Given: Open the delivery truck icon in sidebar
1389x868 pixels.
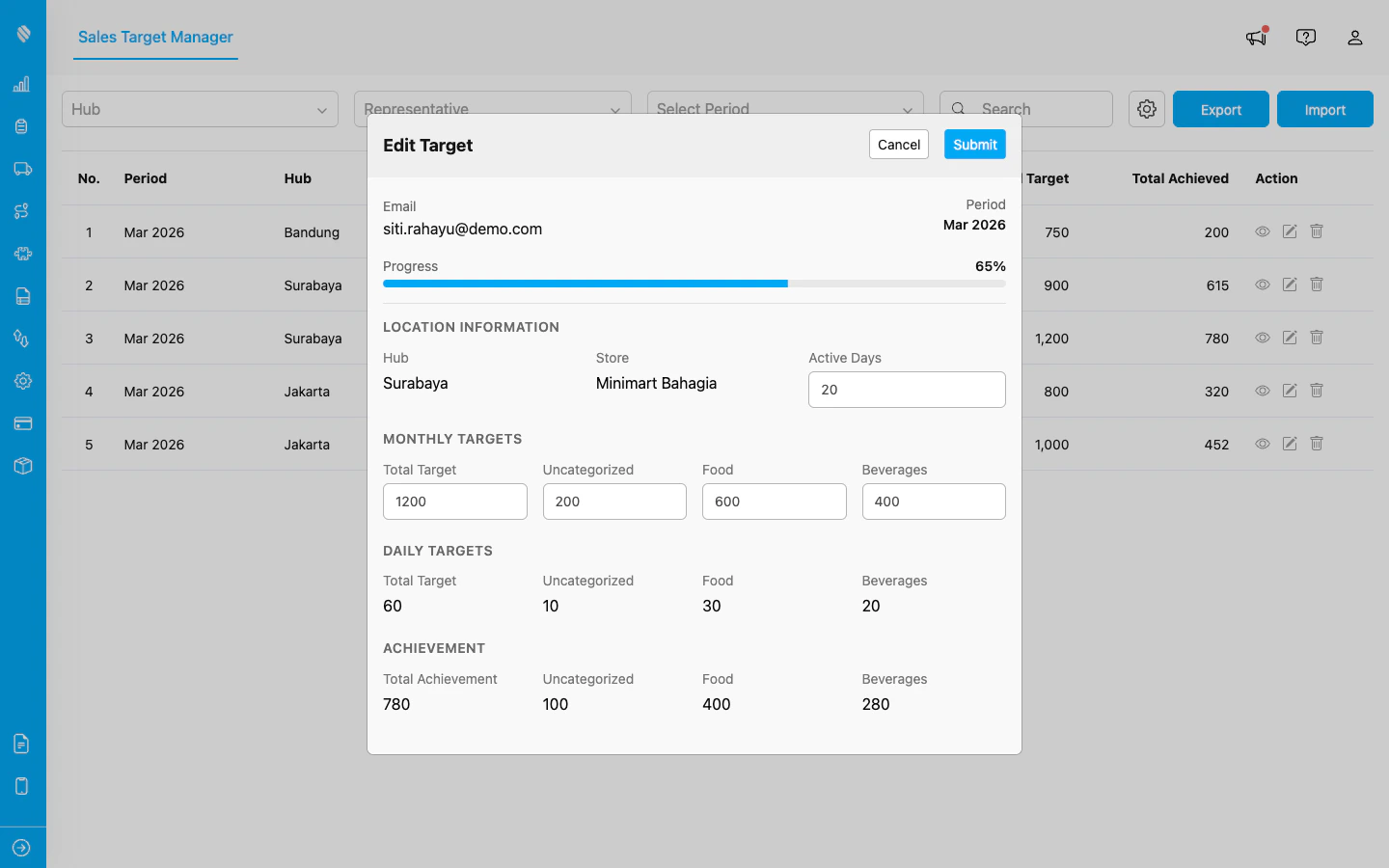Looking at the screenshot, I should tap(23, 168).
